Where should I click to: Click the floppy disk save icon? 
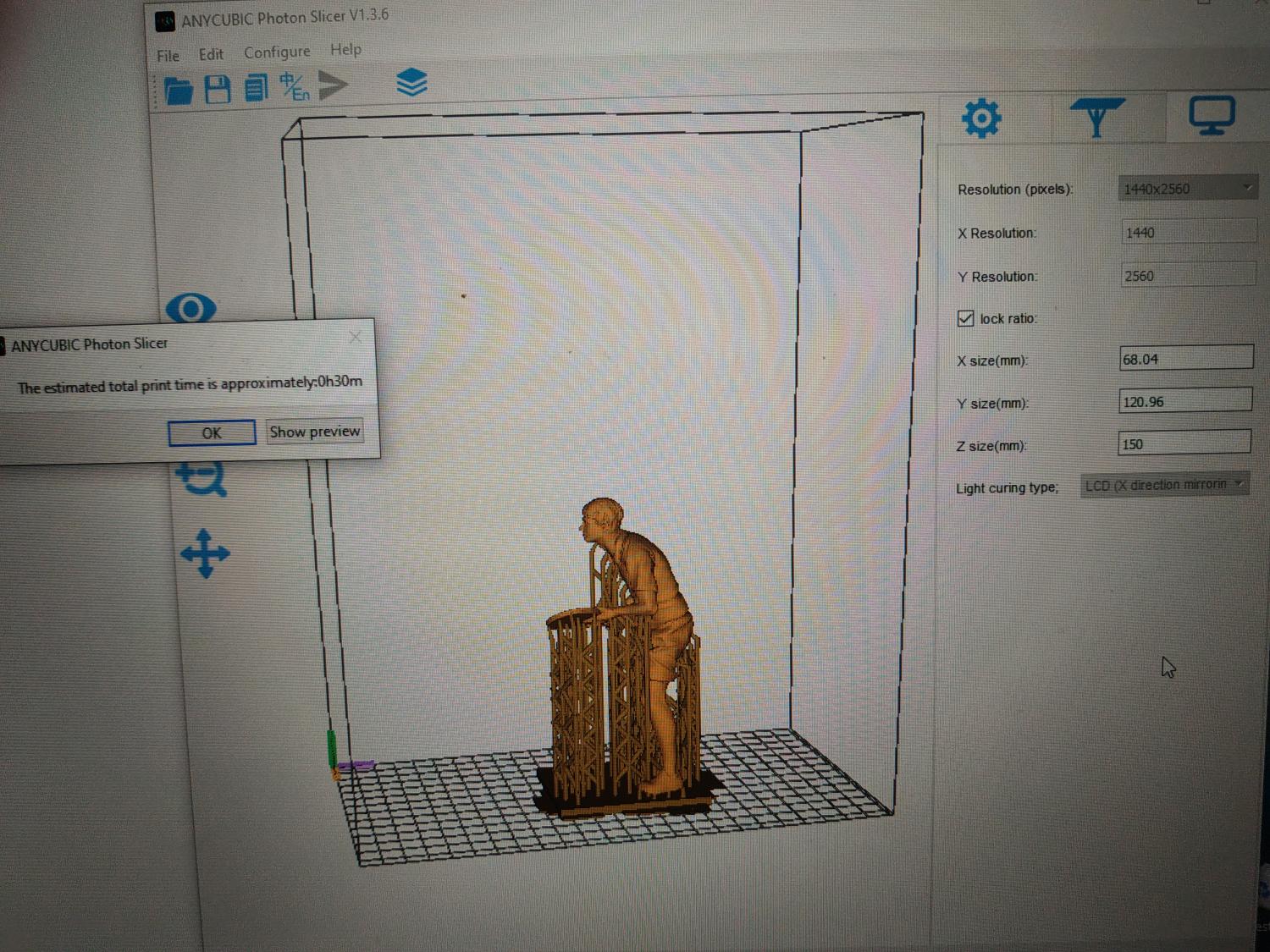(x=218, y=89)
